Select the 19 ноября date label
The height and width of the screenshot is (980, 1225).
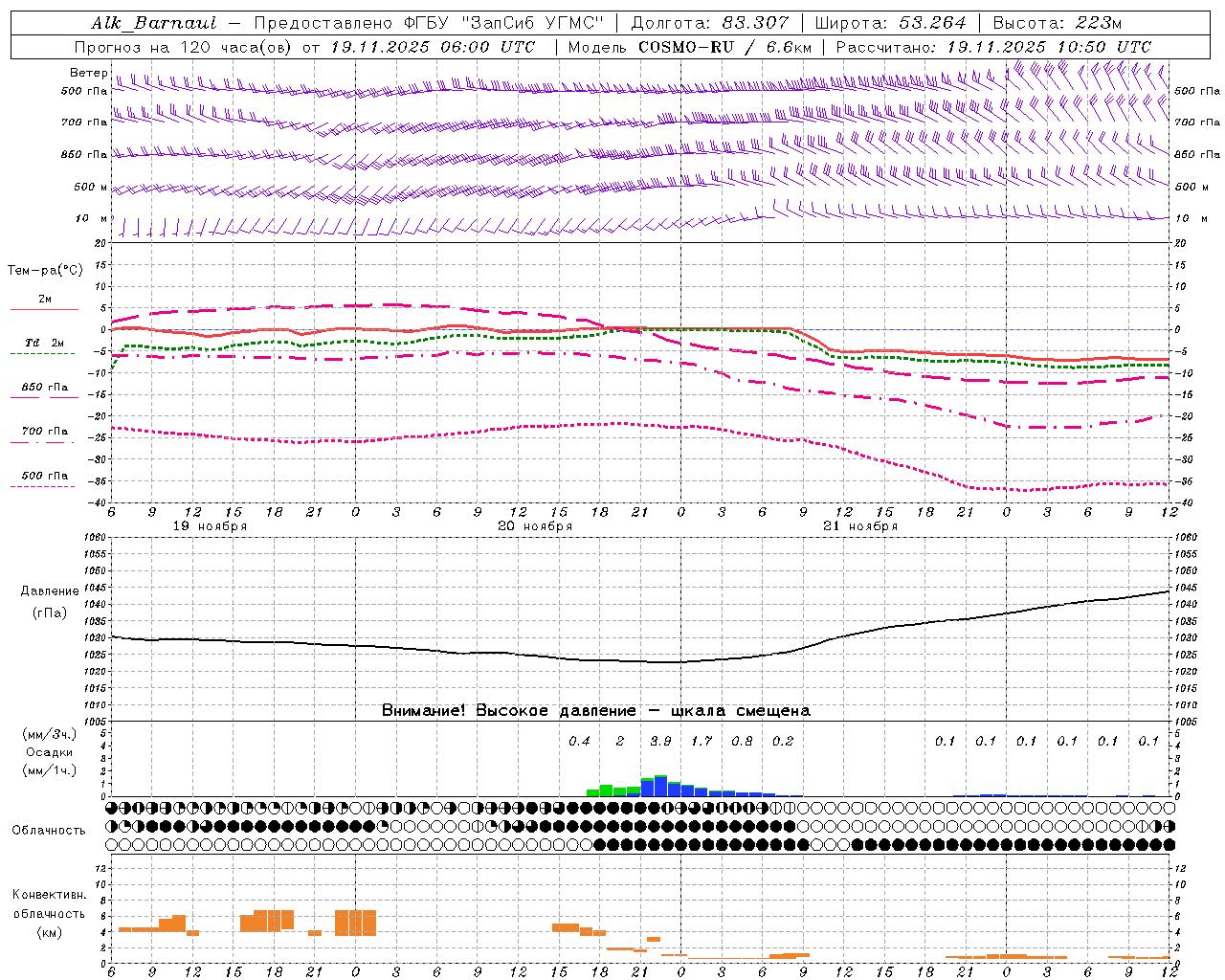(210, 526)
